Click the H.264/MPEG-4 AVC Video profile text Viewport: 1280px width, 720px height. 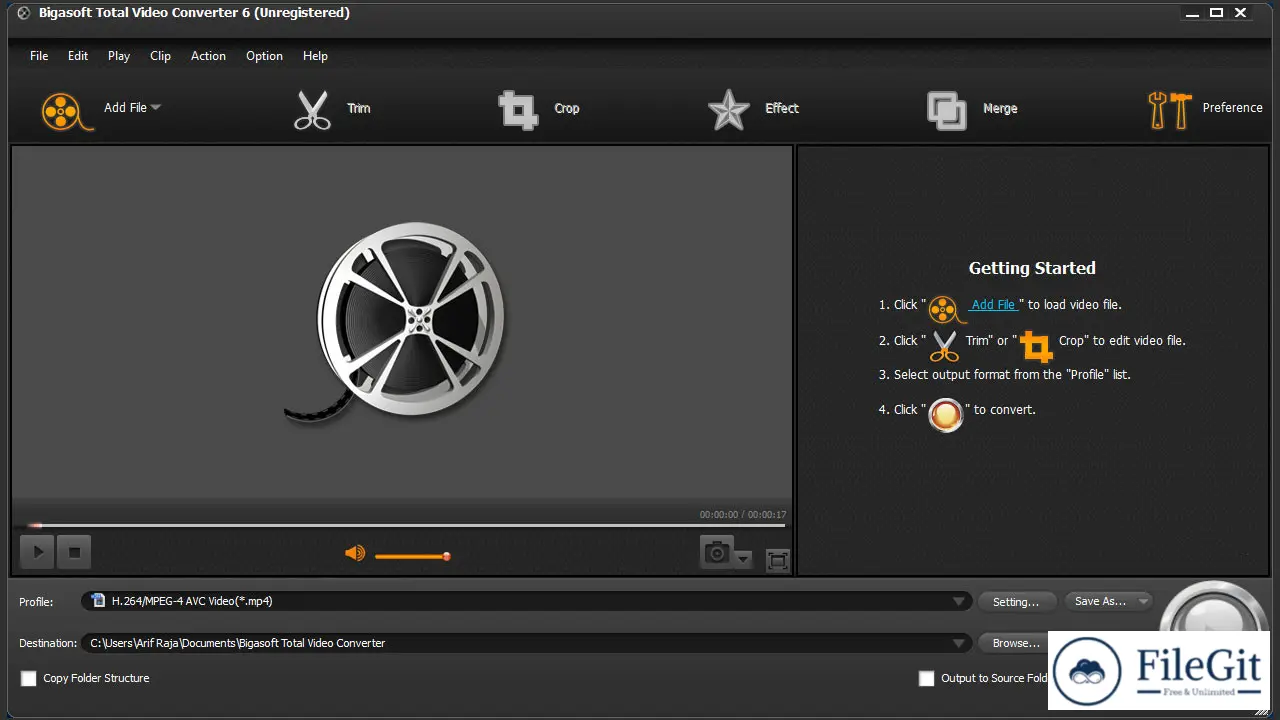pos(192,601)
